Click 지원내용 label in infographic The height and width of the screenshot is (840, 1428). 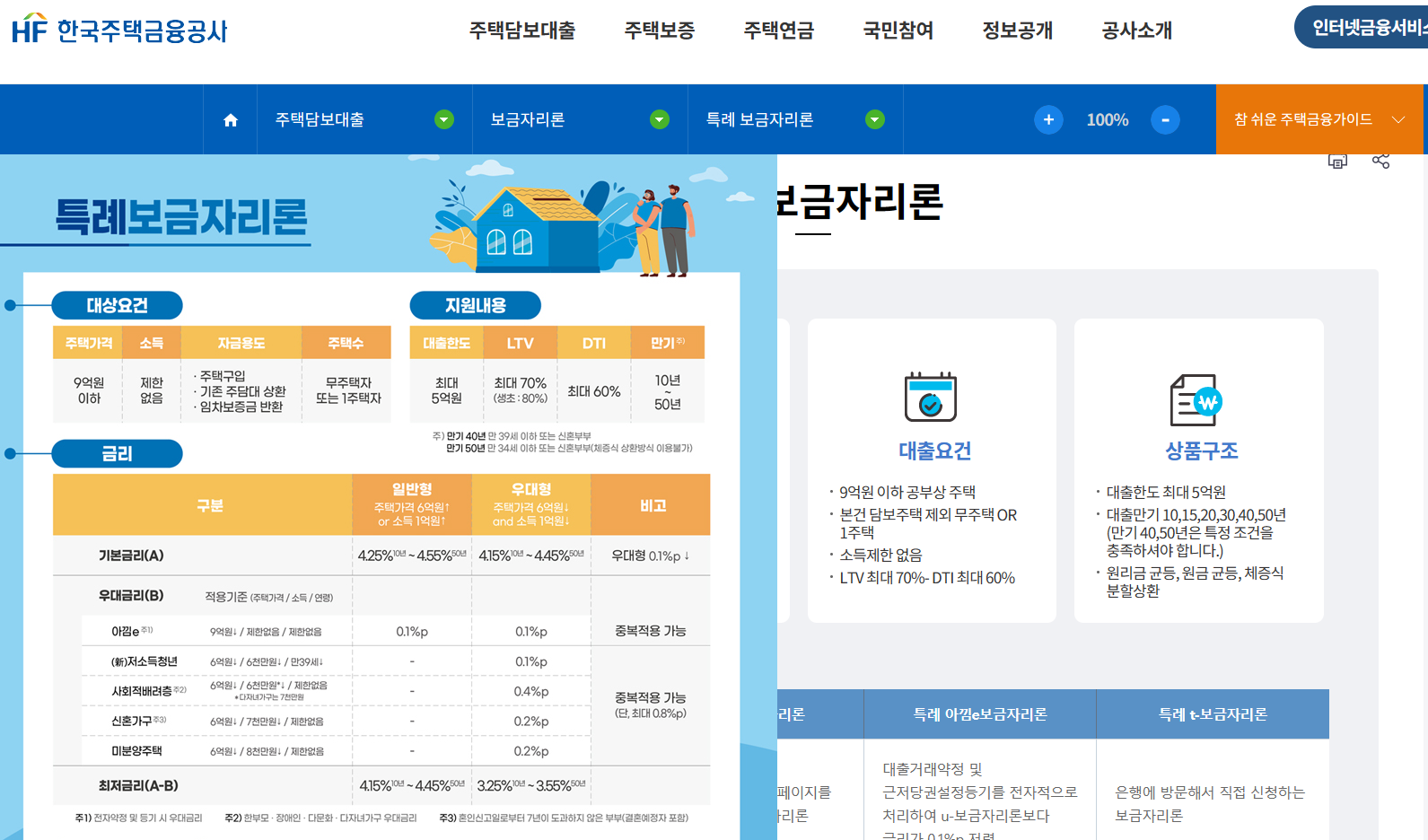coord(475,305)
